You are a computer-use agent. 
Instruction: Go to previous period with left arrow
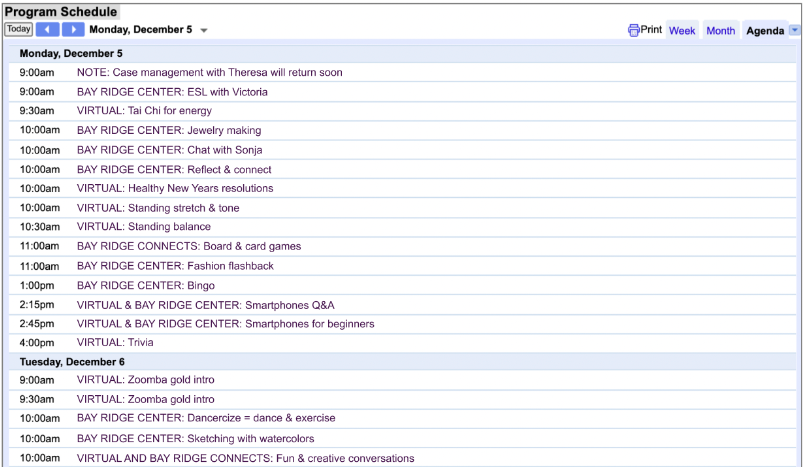point(47,30)
